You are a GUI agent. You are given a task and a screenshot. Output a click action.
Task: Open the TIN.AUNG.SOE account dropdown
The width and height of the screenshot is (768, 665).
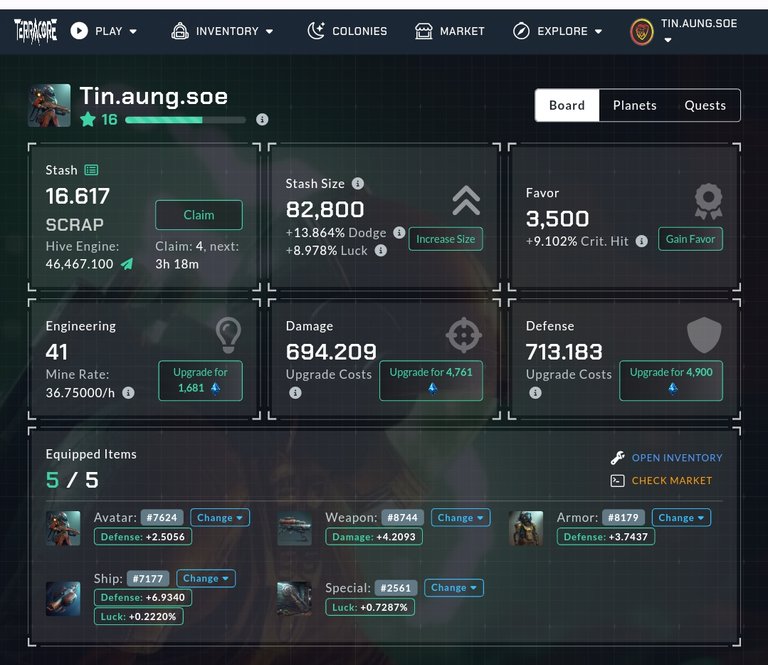(668, 40)
